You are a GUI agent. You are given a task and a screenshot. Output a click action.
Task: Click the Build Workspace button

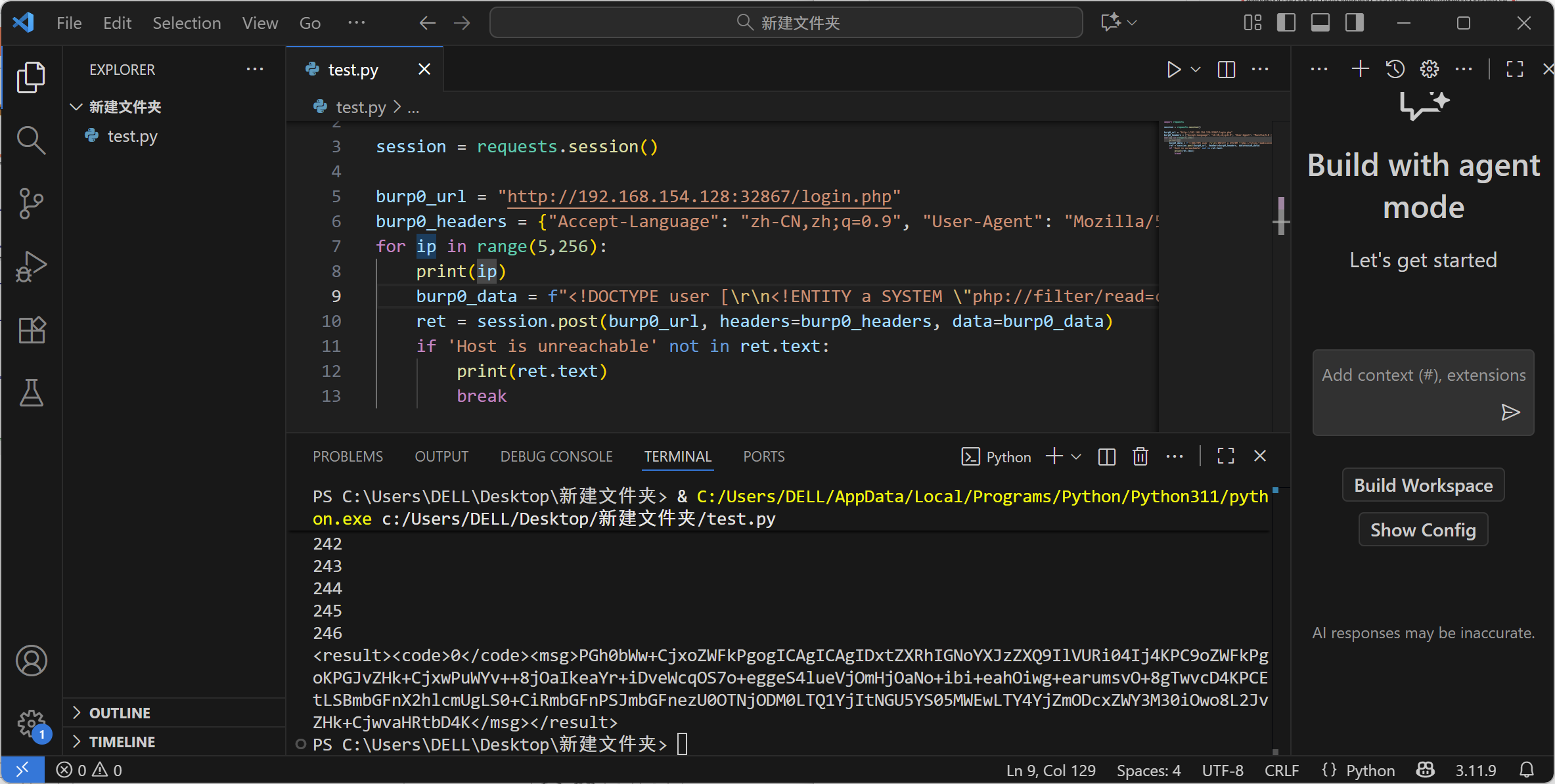click(x=1423, y=485)
